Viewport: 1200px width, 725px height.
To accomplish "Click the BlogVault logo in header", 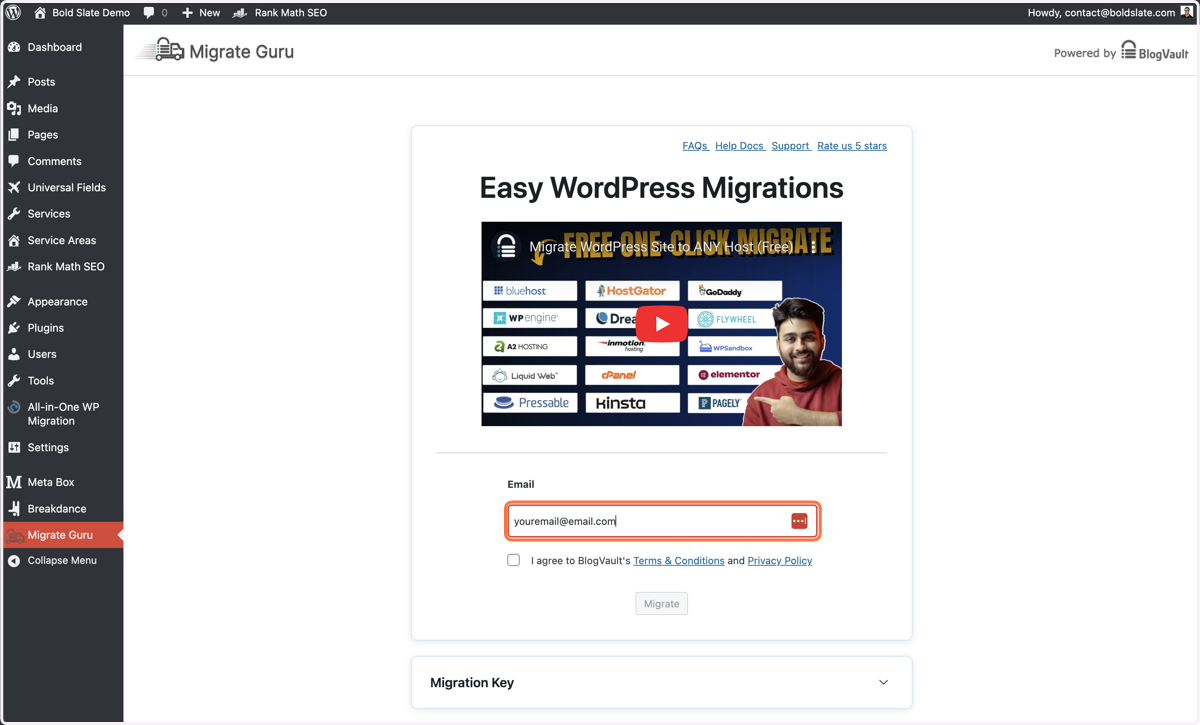I will click(x=1155, y=51).
